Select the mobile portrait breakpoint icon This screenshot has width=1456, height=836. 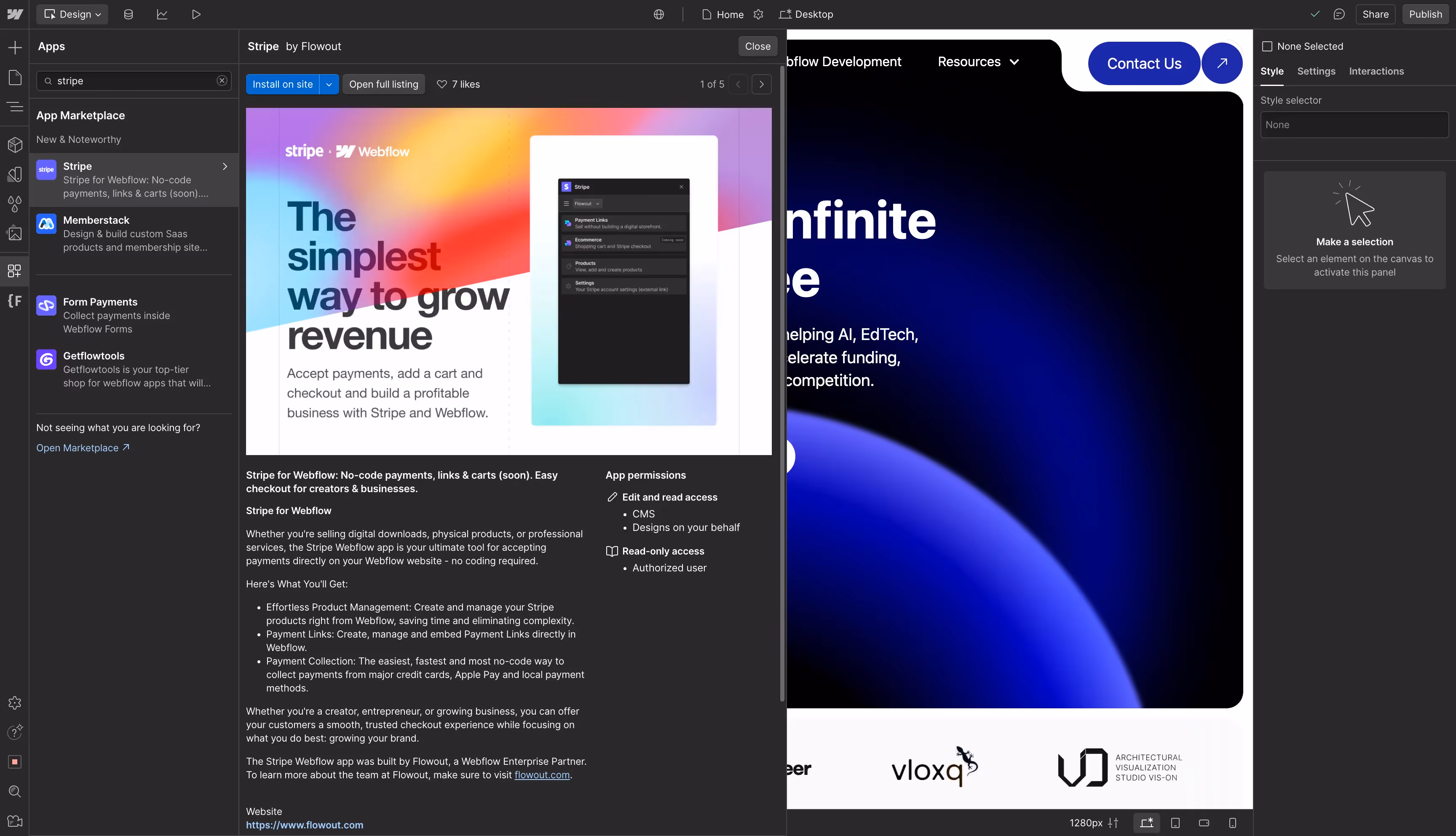(x=1232, y=823)
